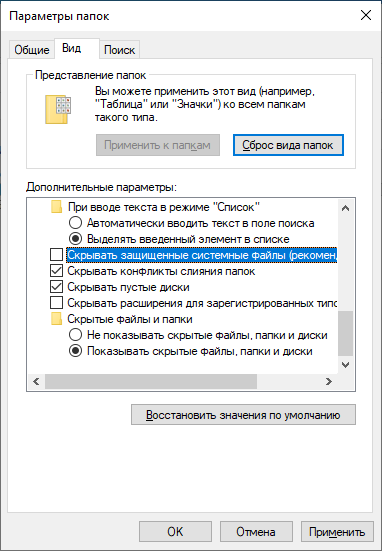Click the list scroll up arrow
This screenshot has width=382, height=551.
345,208
